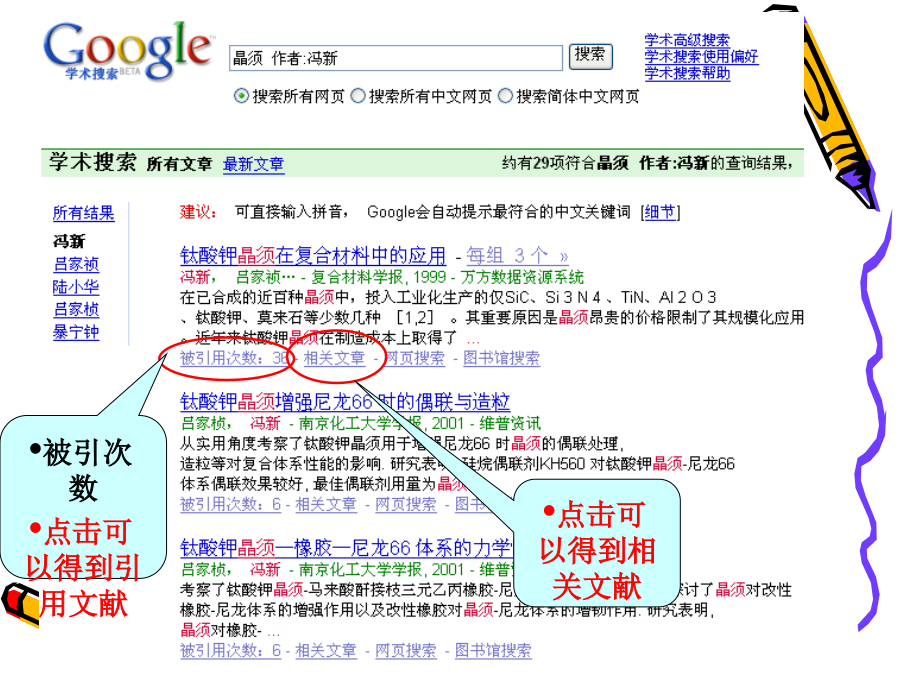The width and height of the screenshot is (900, 675).
Task: Click 被引用次数 link of first result
Action: (x=234, y=358)
